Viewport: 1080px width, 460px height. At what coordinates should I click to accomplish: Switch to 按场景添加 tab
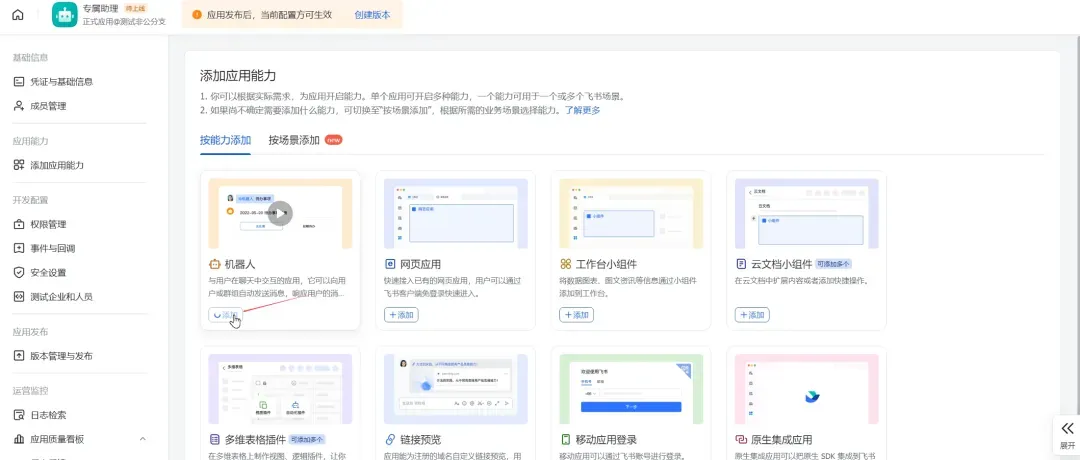coord(293,140)
